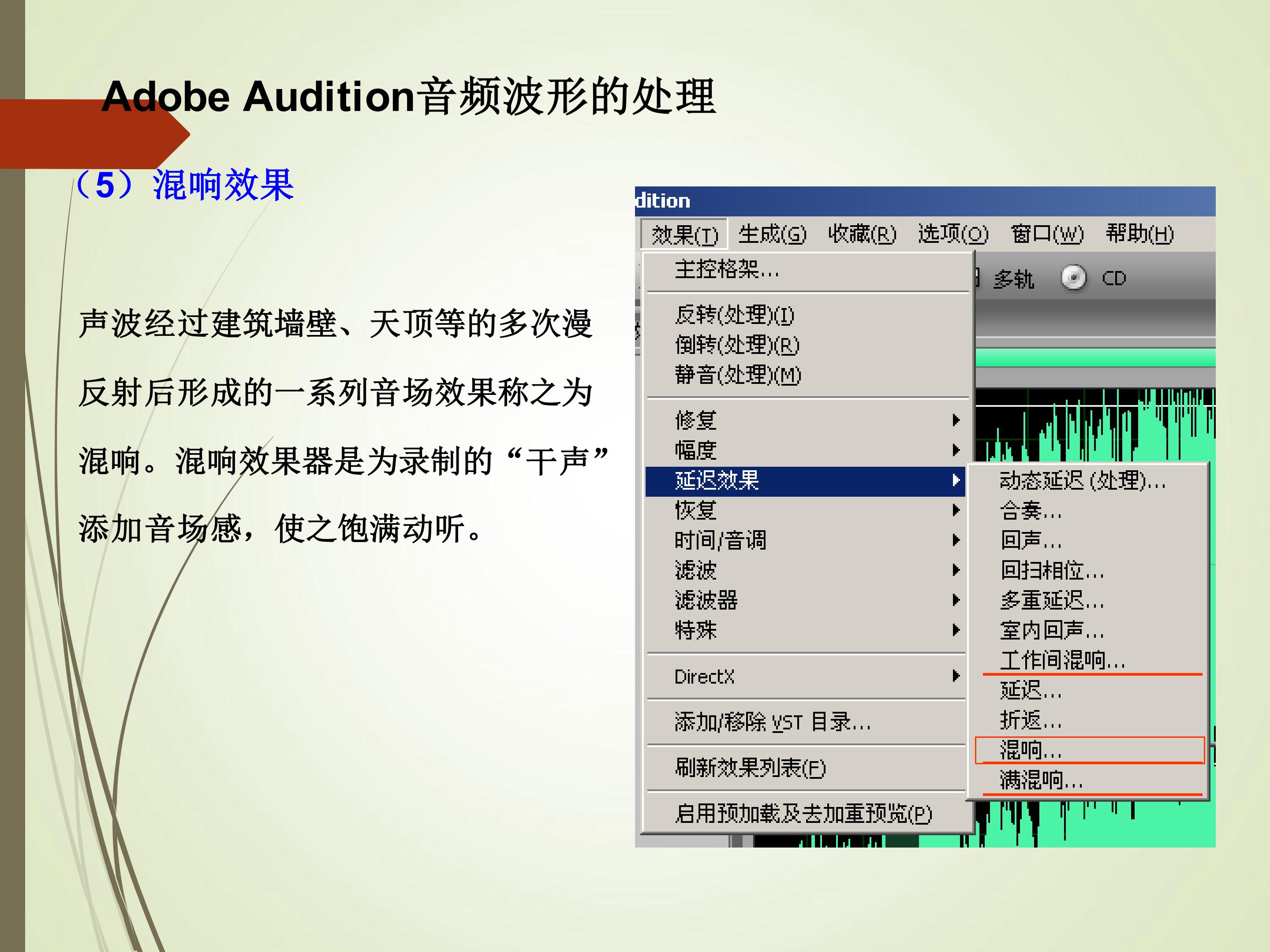Click the CD view disc icon
The height and width of the screenshot is (952, 1270).
[1073, 278]
